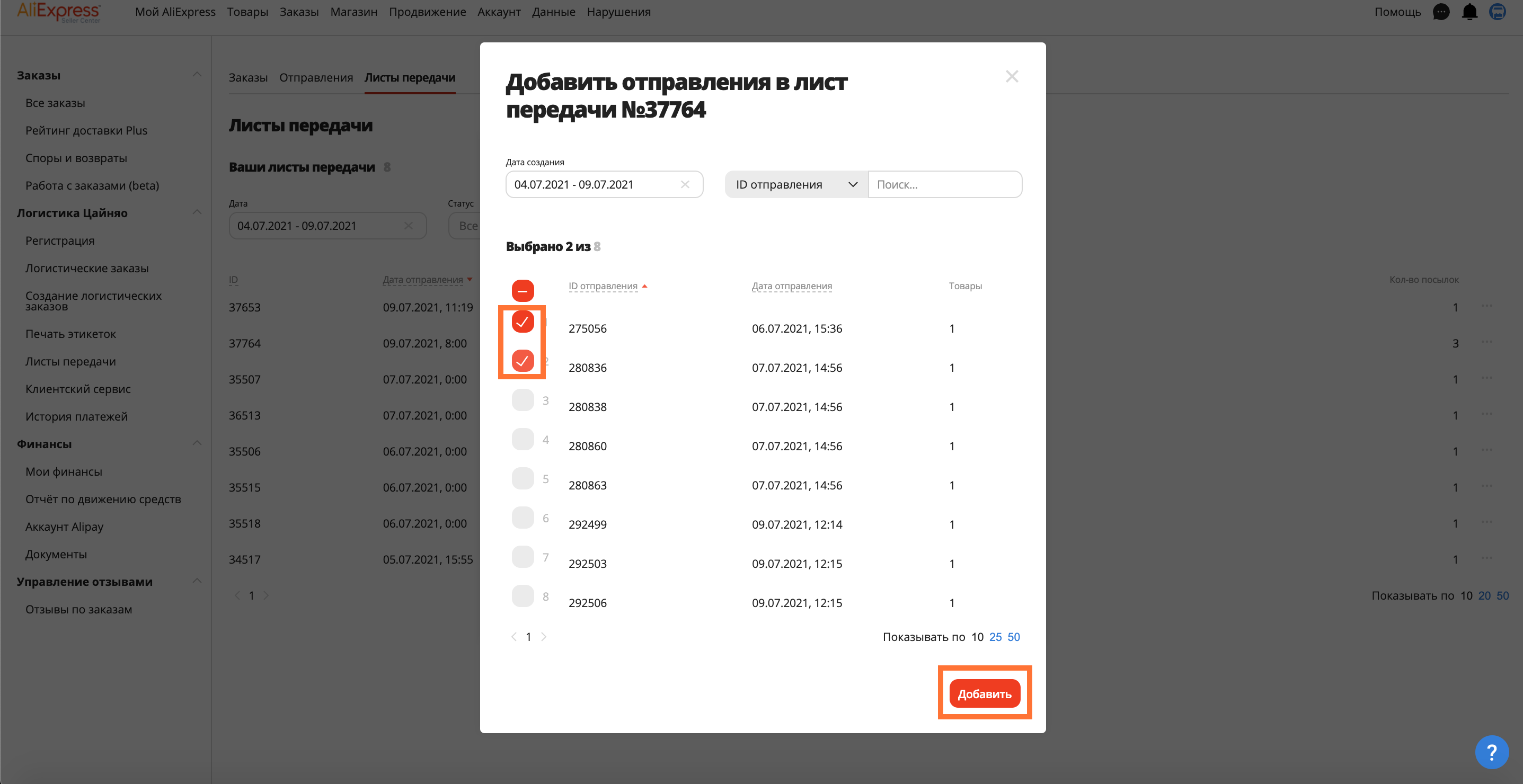Open row actions menu for transfer sheet 37764
Viewport: 1523px width, 784px height.
1486,342
